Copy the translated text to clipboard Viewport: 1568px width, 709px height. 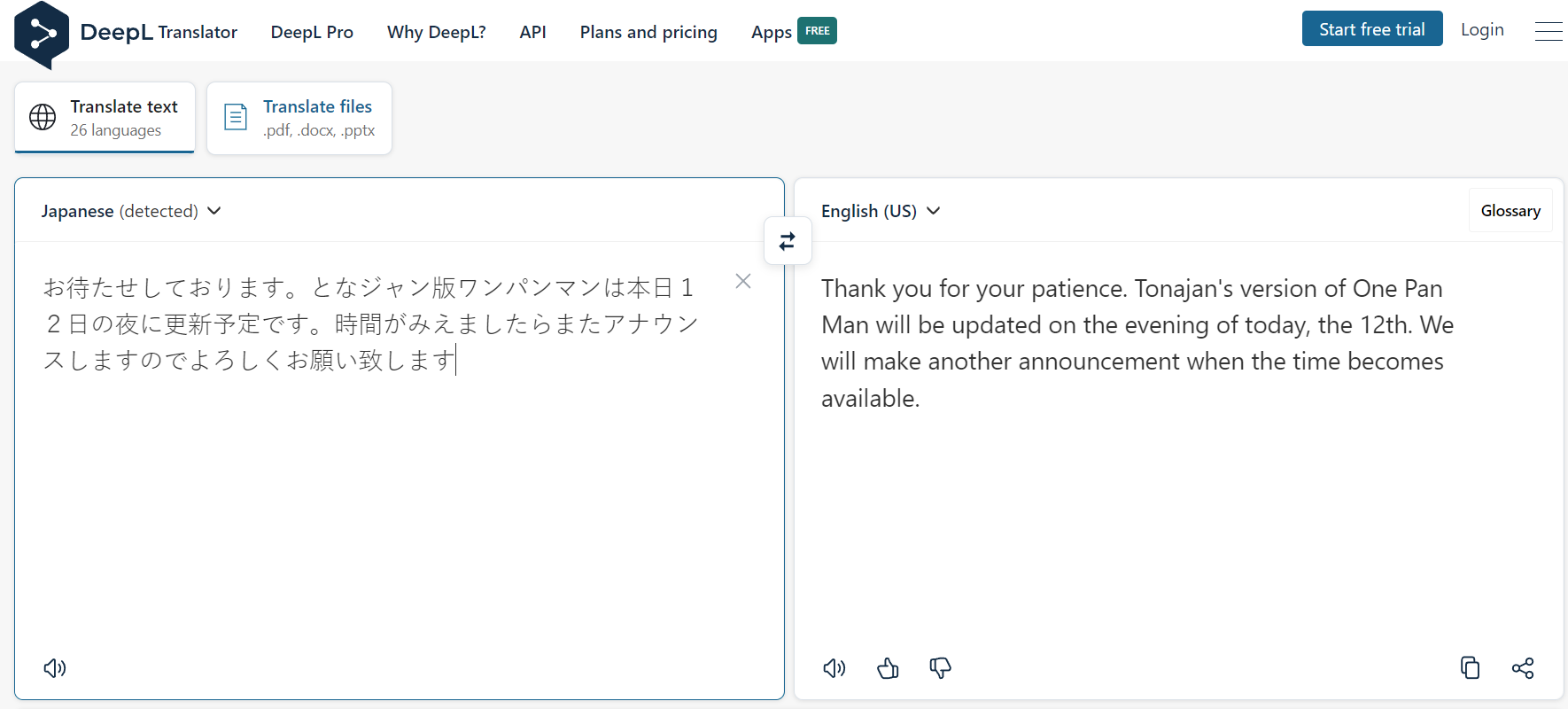pyautogui.click(x=1470, y=668)
